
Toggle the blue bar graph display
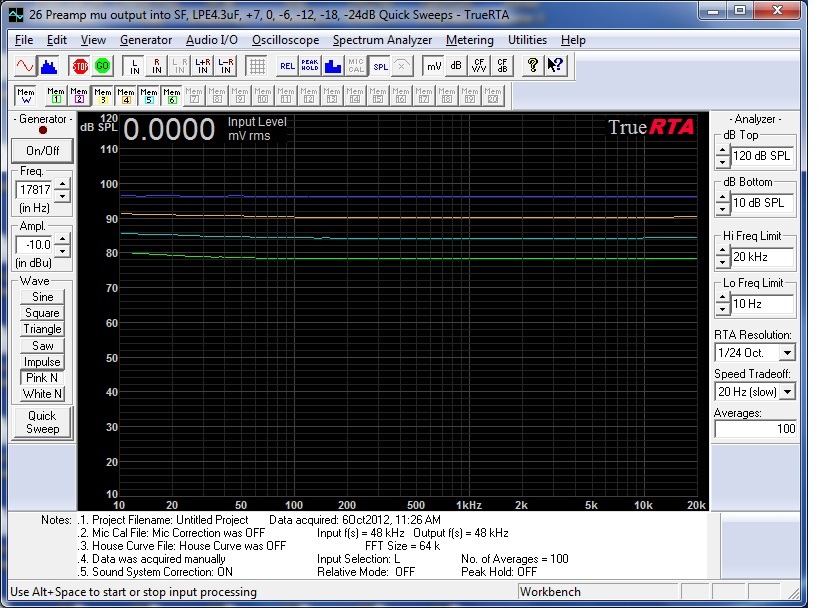[x=333, y=66]
